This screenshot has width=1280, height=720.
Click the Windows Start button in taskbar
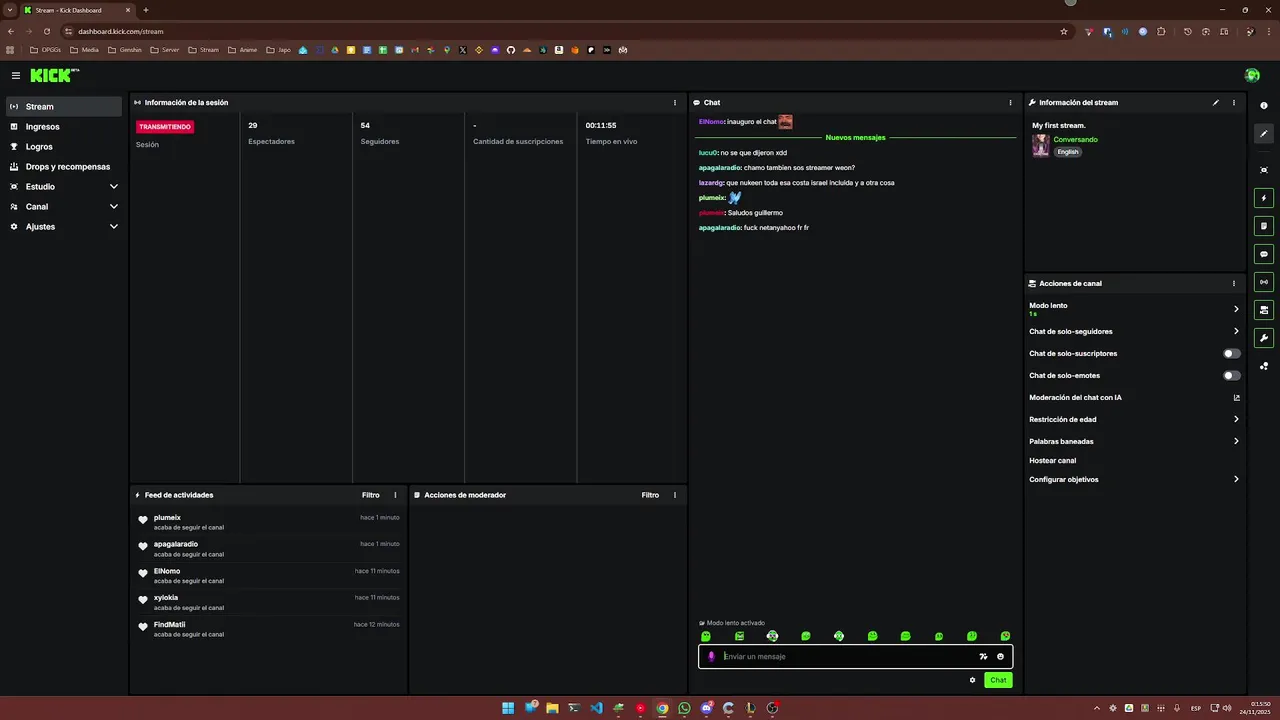tap(508, 708)
